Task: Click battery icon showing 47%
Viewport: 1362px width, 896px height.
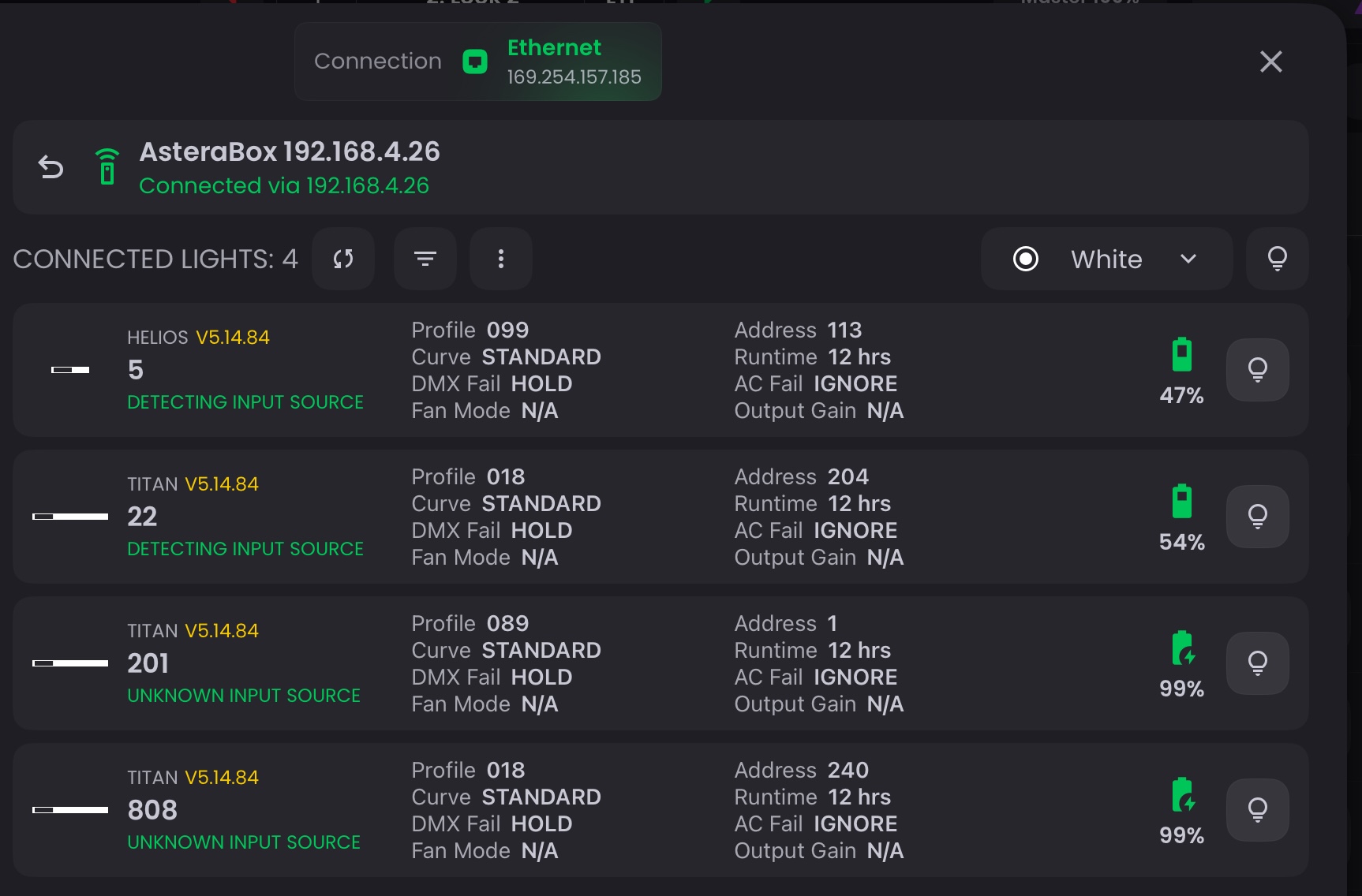Action: pyautogui.click(x=1181, y=355)
